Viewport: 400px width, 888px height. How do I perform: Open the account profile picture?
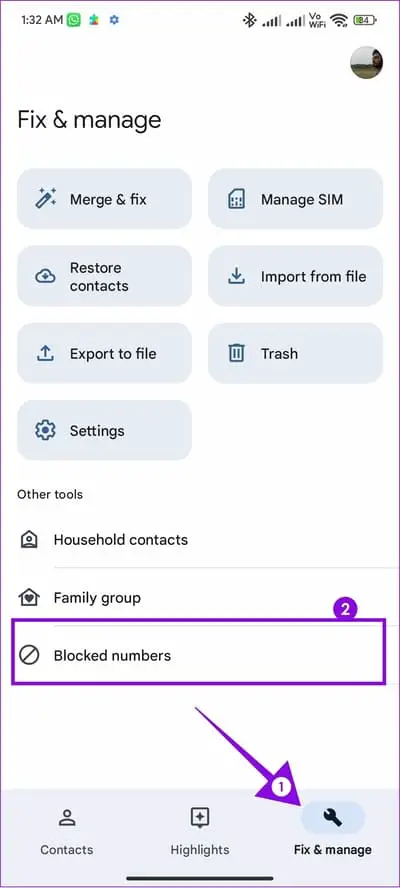coord(366,62)
